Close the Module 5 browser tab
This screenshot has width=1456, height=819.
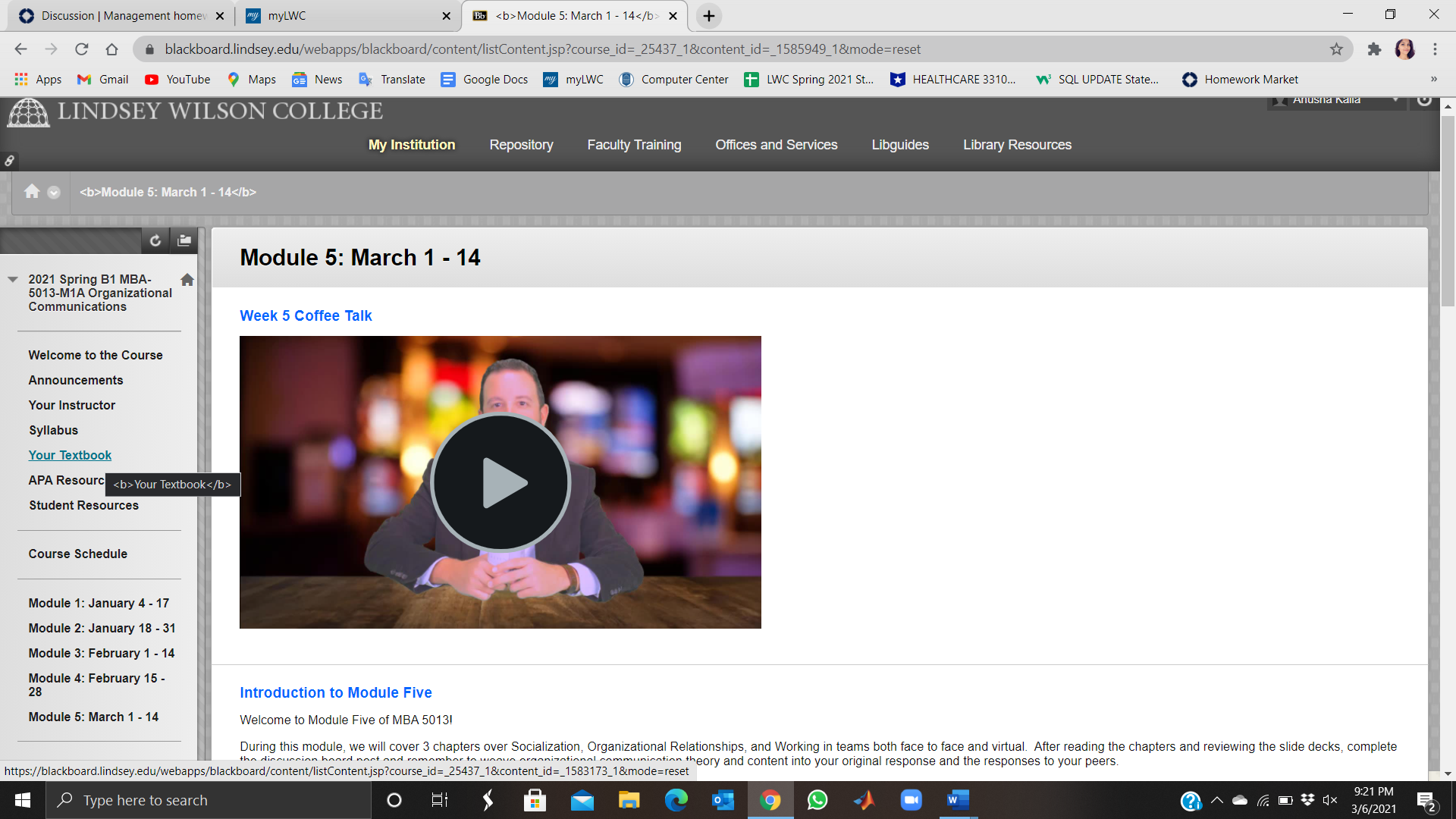coord(673,16)
